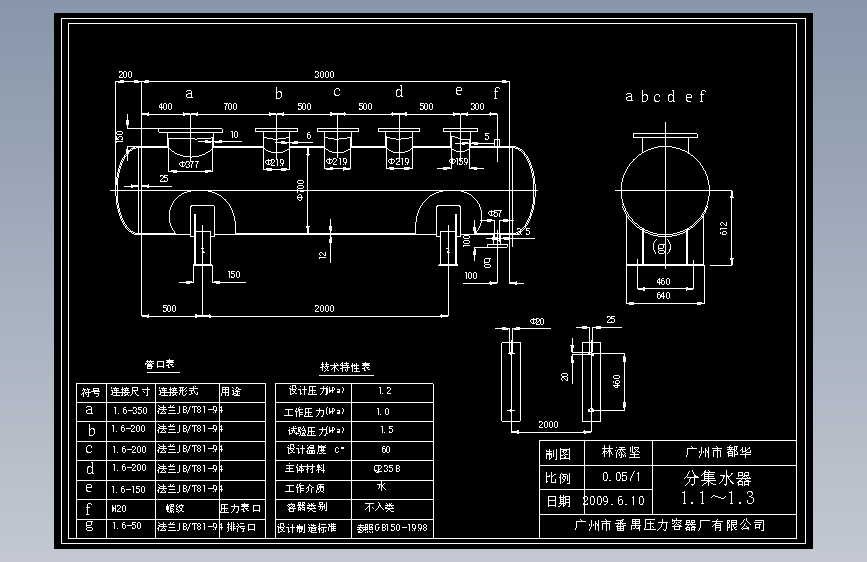Select the Q235B material value
The height and width of the screenshot is (562, 867).
point(387,469)
